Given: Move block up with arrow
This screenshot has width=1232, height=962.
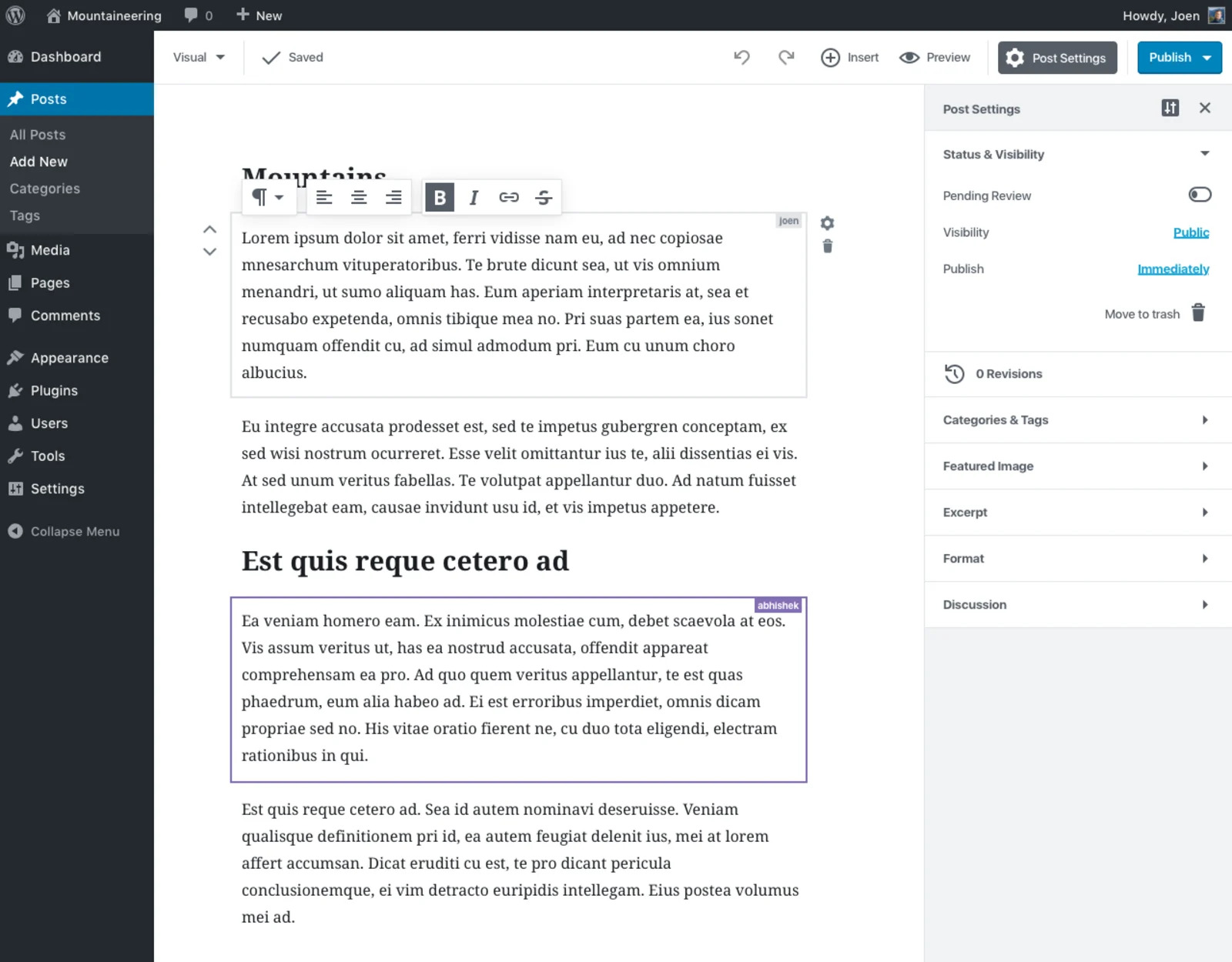Looking at the screenshot, I should click(209, 229).
